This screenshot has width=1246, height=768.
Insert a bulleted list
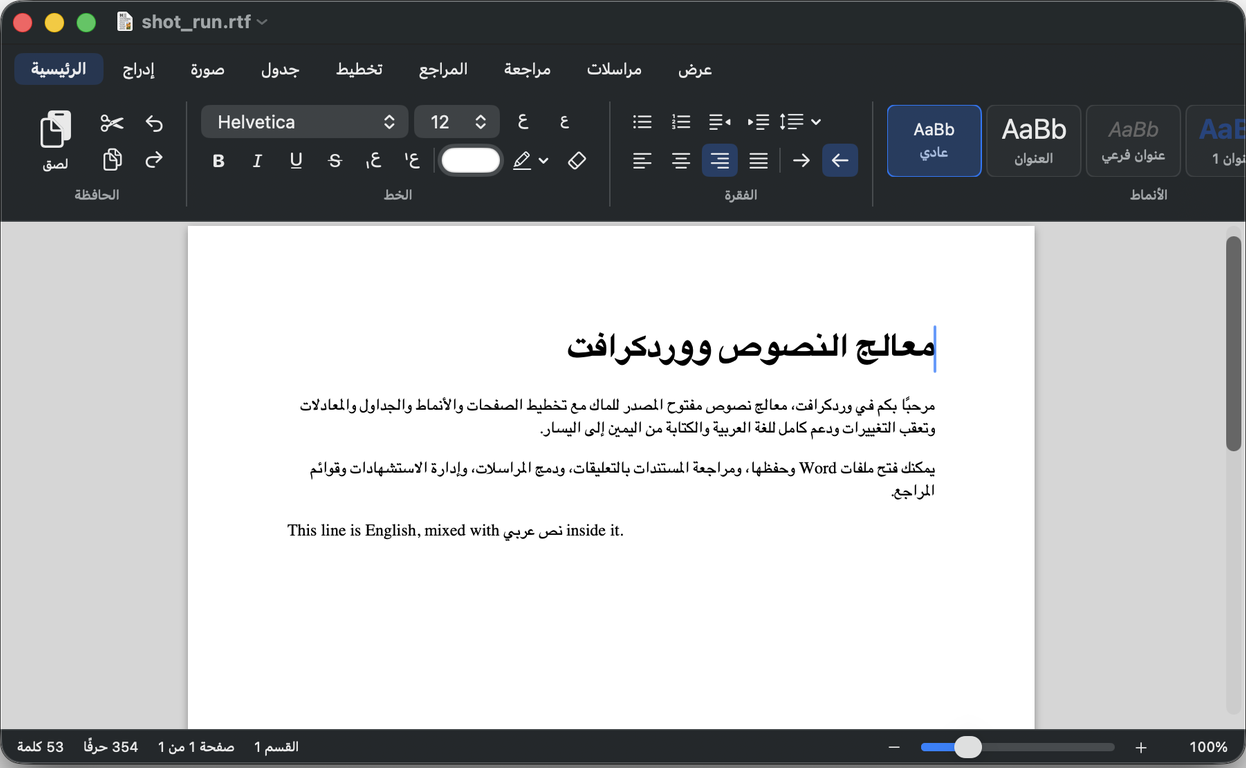pyautogui.click(x=642, y=122)
